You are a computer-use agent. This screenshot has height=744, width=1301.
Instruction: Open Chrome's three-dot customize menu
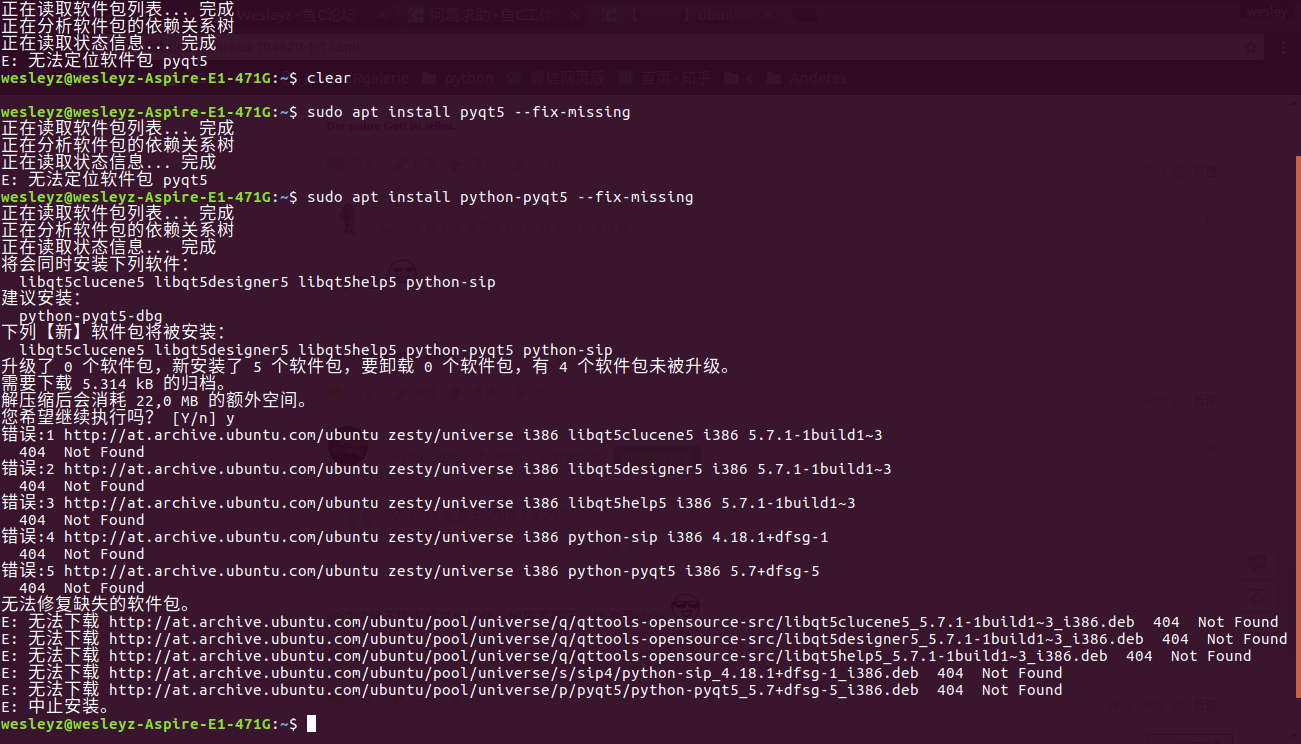[x=1283, y=47]
